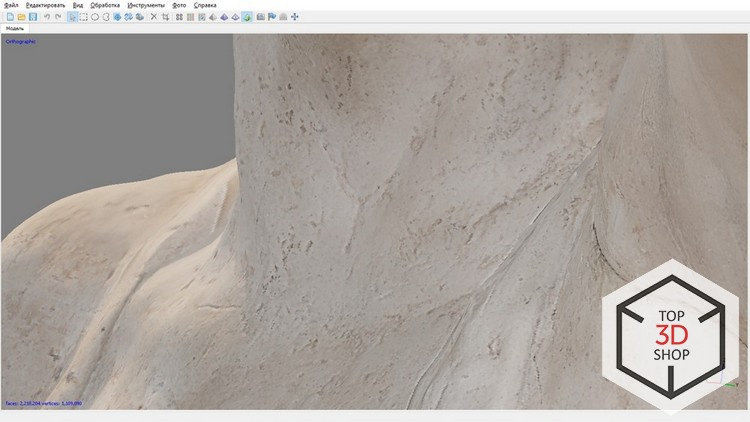Crop the selection with the crop icon
Image resolution: width=750 pixels, height=422 pixels.
165,17
